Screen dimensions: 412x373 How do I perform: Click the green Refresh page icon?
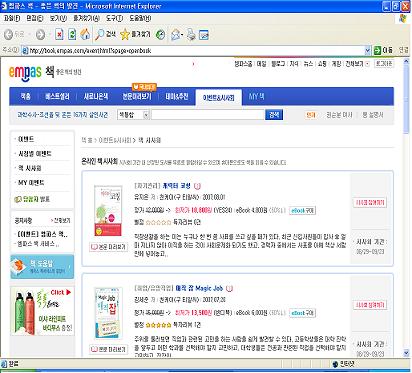[x=72, y=34]
